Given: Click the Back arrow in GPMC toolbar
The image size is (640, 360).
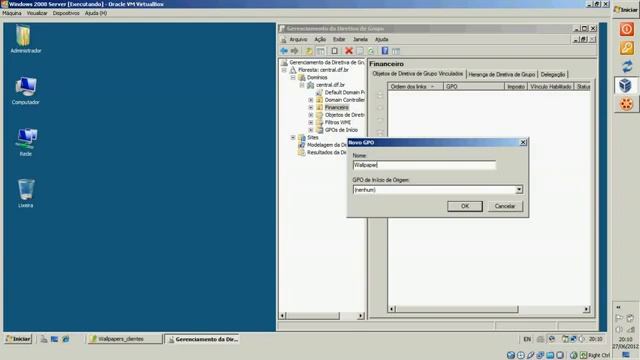Looking at the screenshot, I should click(x=284, y=51).
